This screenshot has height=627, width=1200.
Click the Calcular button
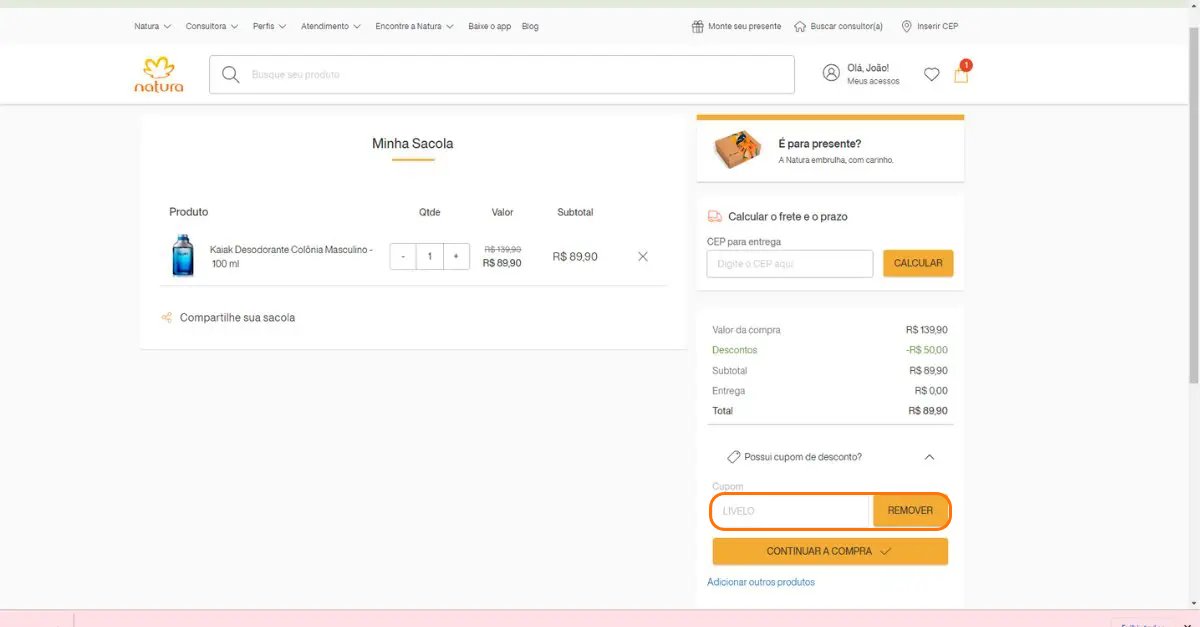click(x=918, y=263)
